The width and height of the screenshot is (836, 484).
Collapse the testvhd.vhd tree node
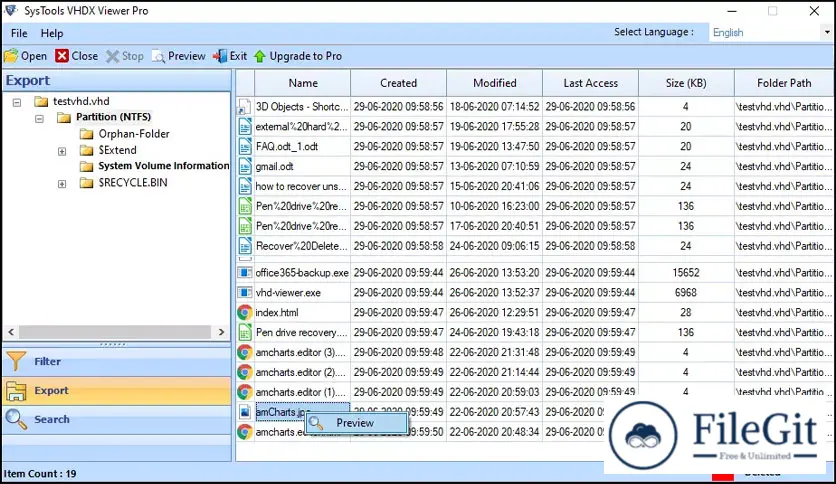[x=17, y=102]
